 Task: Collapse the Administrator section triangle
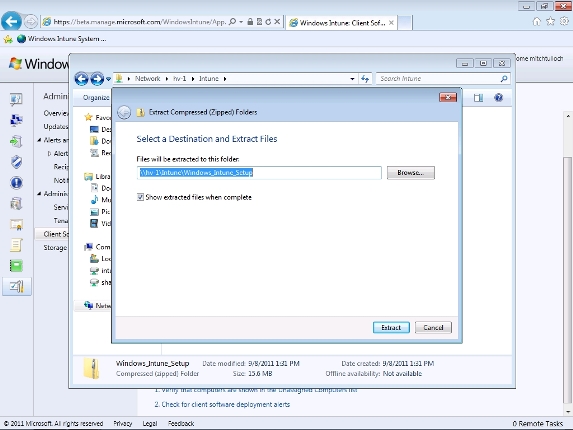tap(39, 194)
